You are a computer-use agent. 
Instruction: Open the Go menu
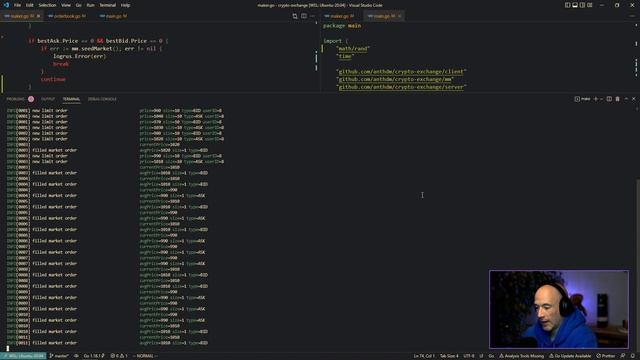pos(78,5)
